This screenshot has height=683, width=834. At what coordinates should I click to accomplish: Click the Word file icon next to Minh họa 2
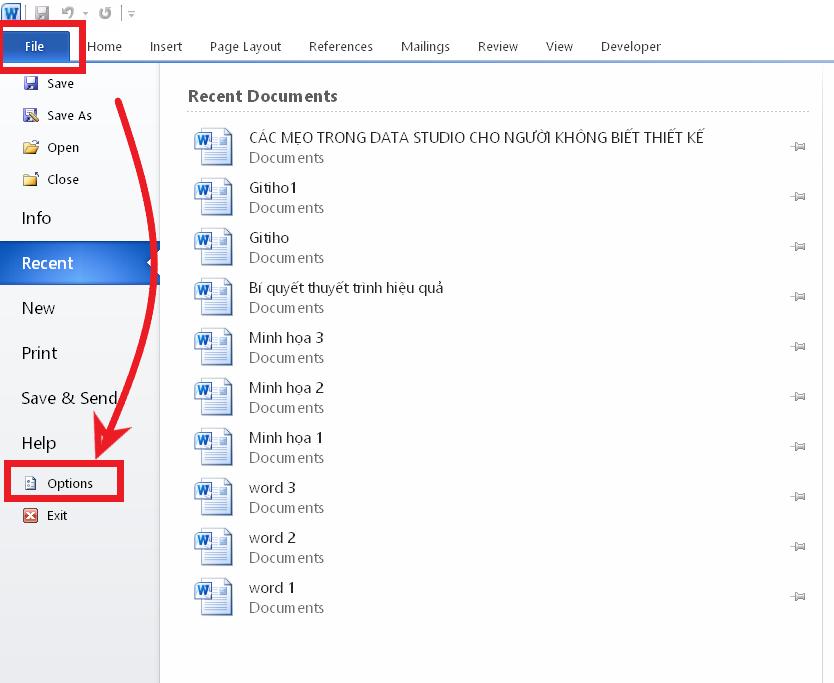[213, 397]
